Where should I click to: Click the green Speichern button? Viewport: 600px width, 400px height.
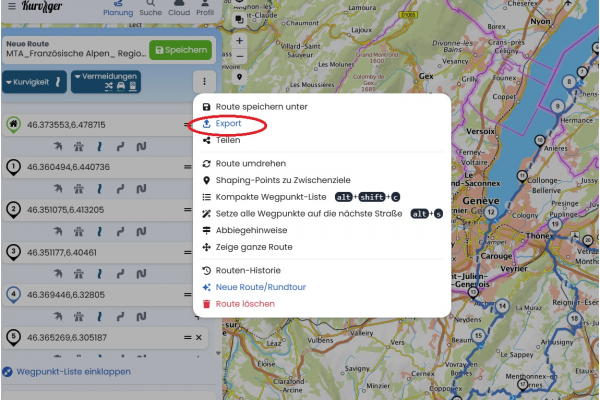coord(180,50)
